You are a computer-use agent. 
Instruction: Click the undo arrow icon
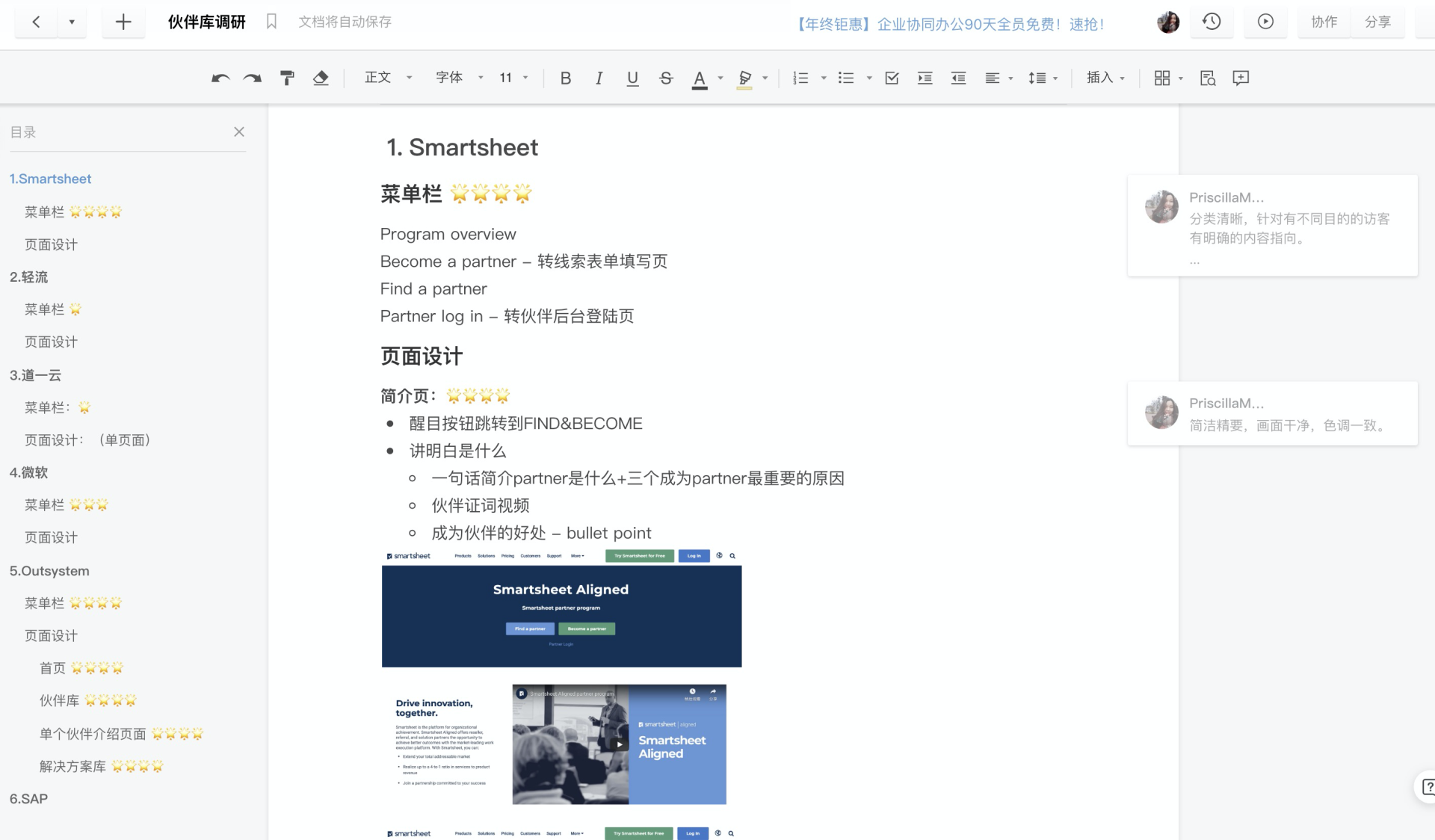220,78
